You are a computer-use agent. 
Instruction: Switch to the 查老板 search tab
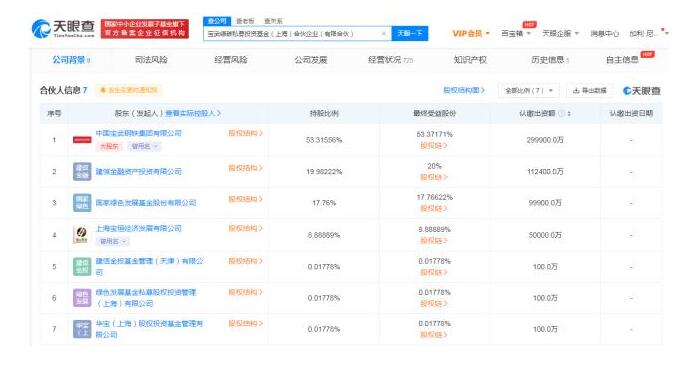click(x=245, y=21)
